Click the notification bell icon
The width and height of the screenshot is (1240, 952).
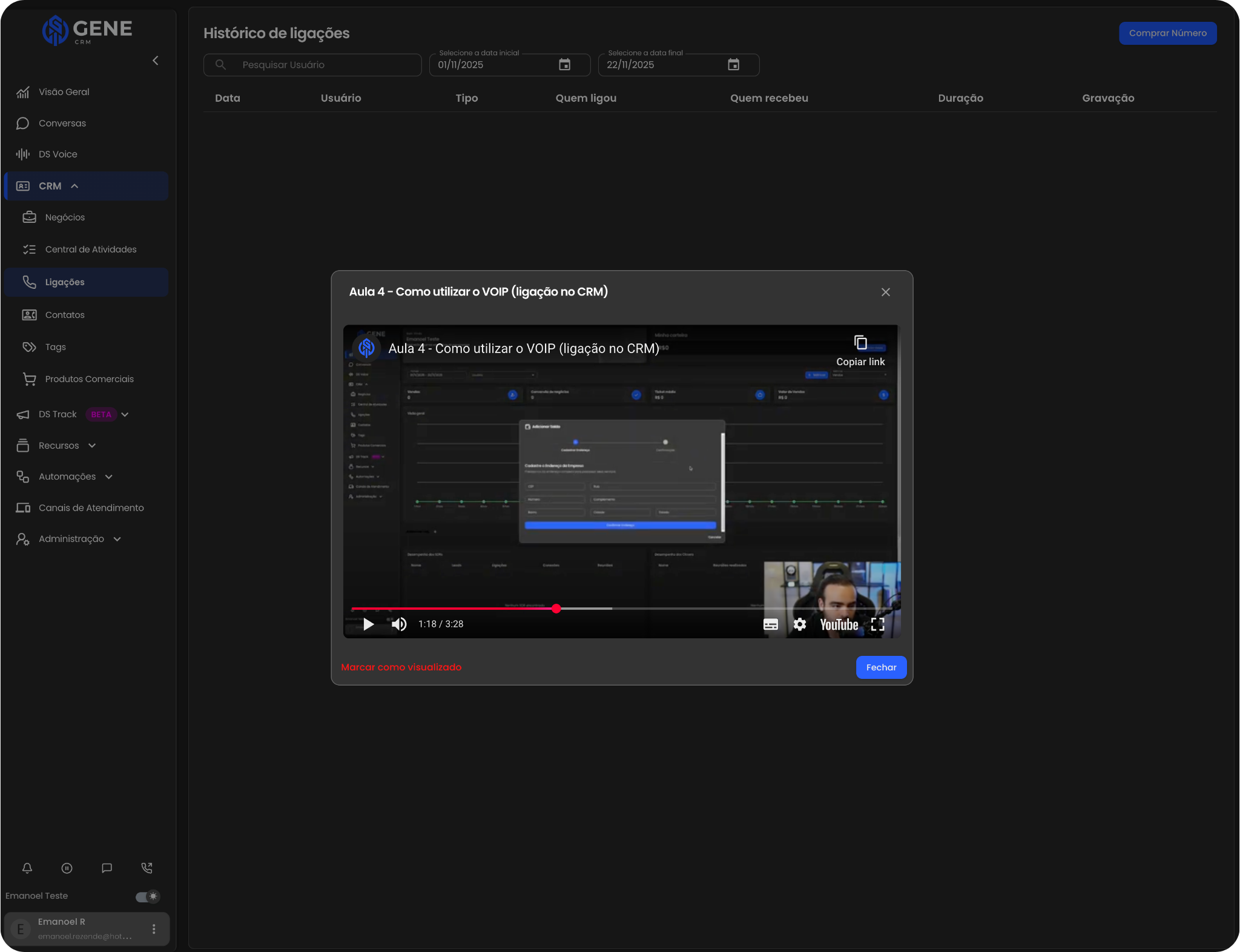[27, 868]
